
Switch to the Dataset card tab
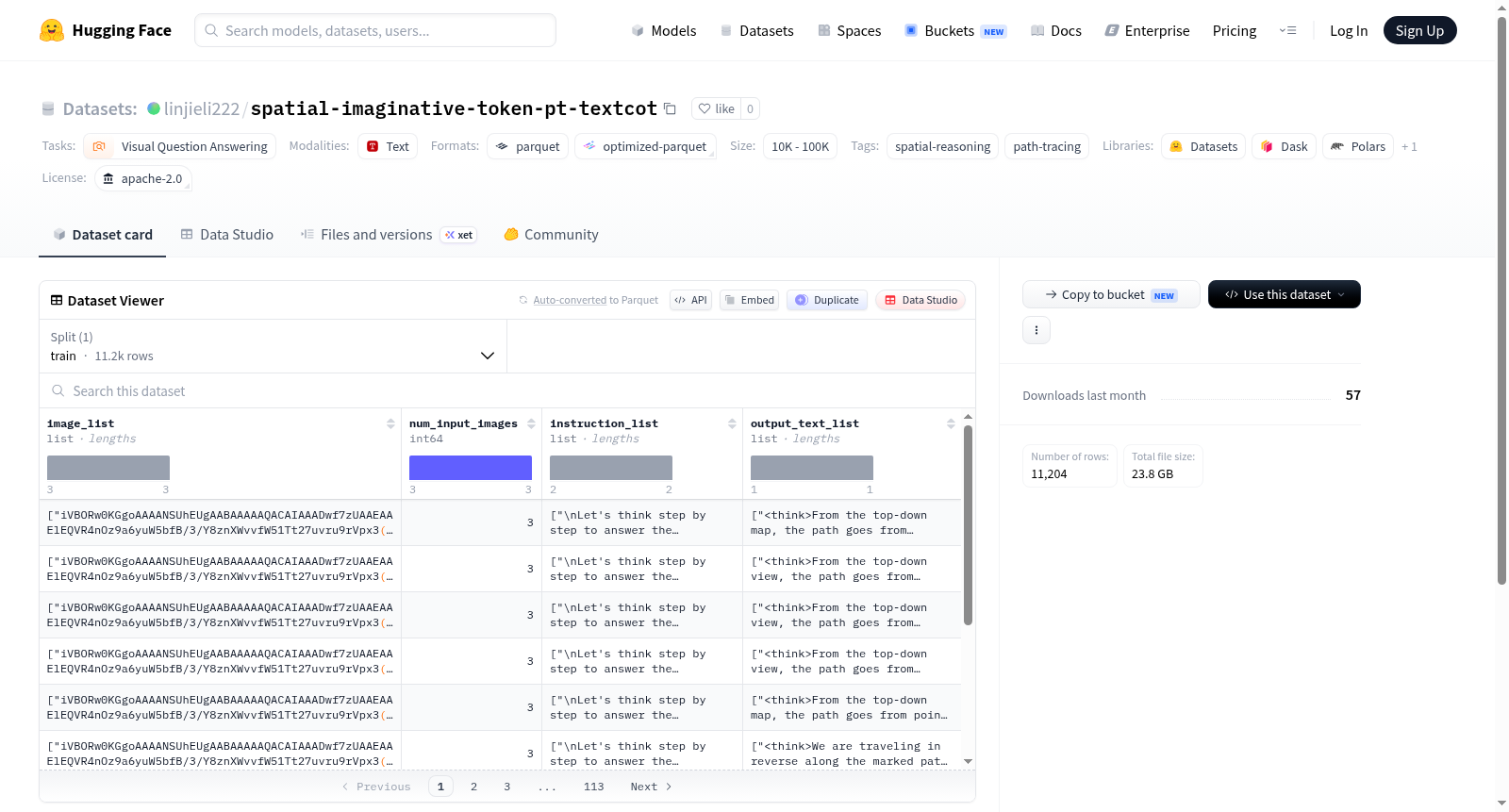click(103, 235)
